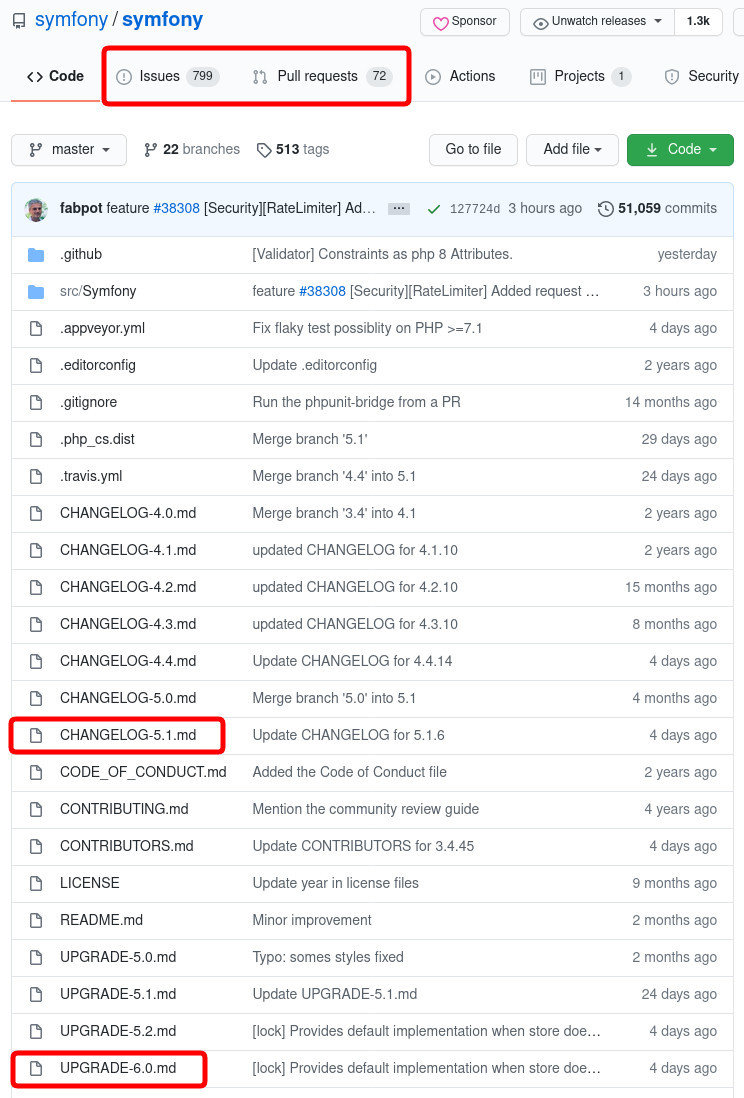Click the file icon next to .travis.yml
The height and width of the screenshot is (1098, 744).
coord(36,477)
